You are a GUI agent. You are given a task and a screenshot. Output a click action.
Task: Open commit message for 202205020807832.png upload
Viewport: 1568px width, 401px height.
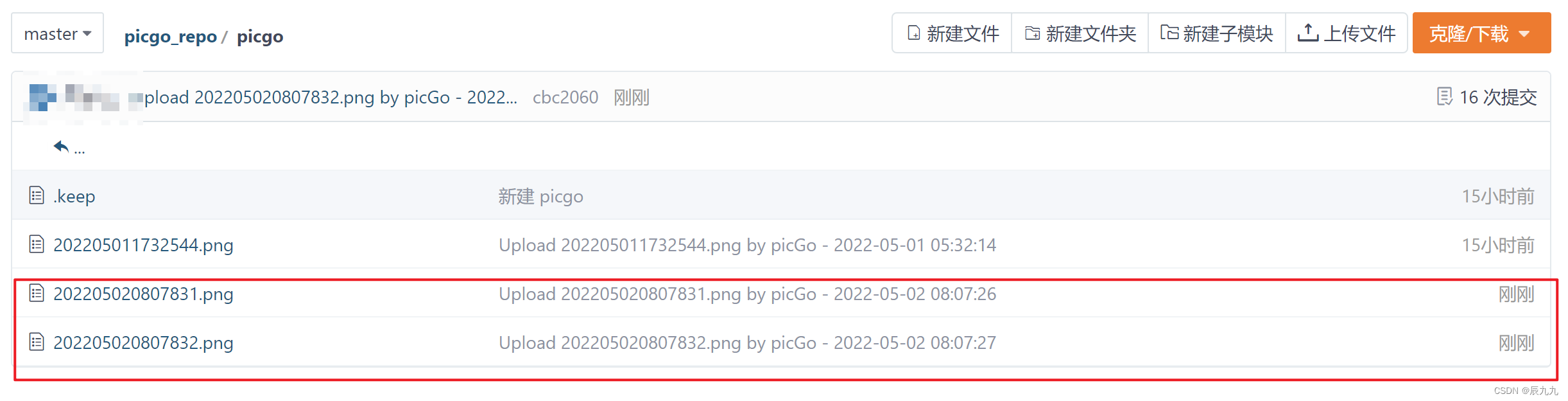(748, 343)
